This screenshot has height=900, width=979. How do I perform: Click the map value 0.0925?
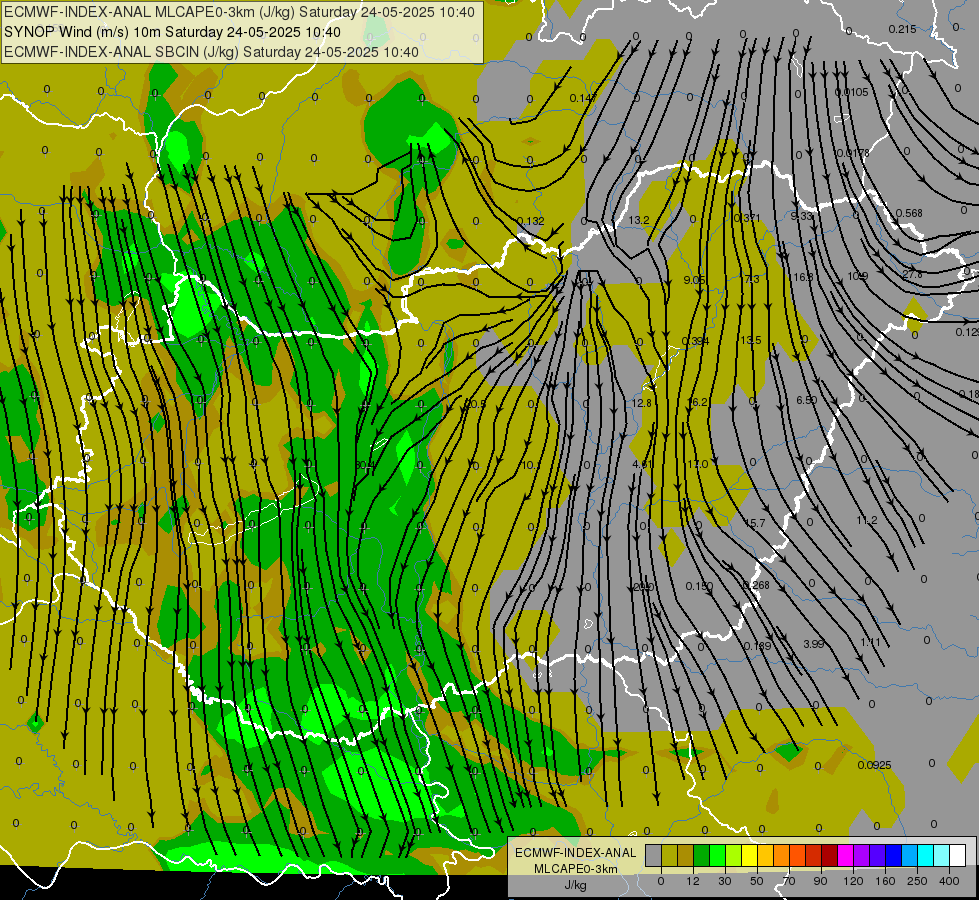874,765
